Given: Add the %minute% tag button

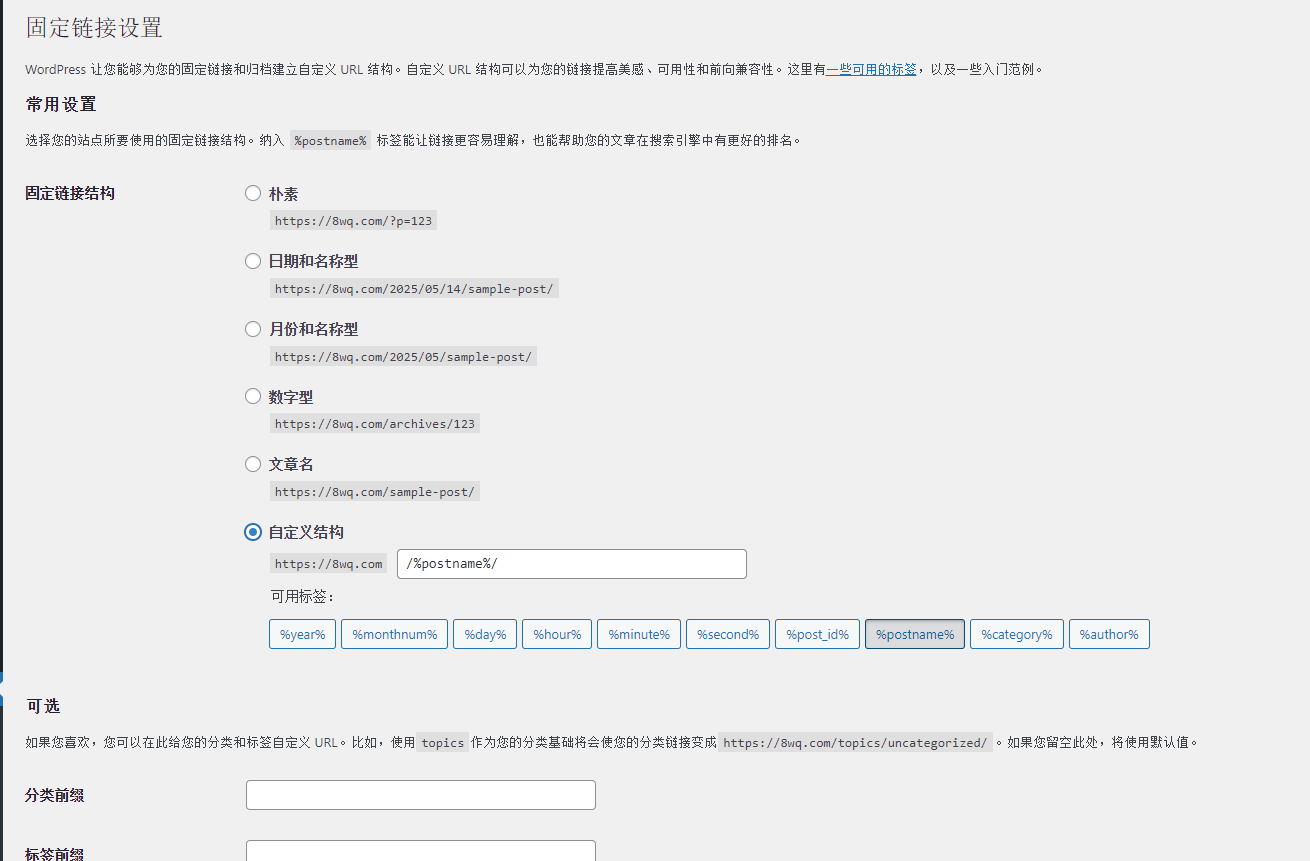Looking at the screenshot, I should (x=639, y=634).
